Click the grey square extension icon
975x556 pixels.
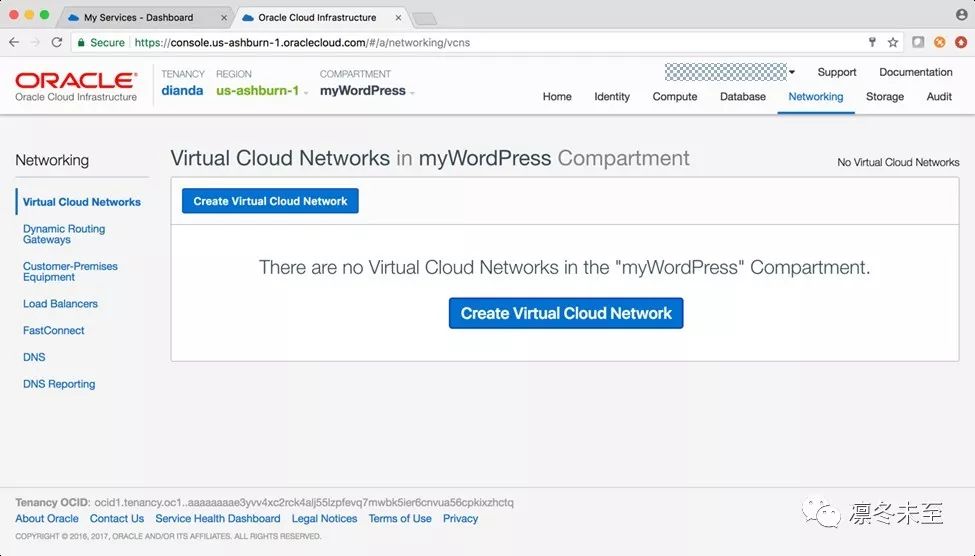[x=918, y=42]
